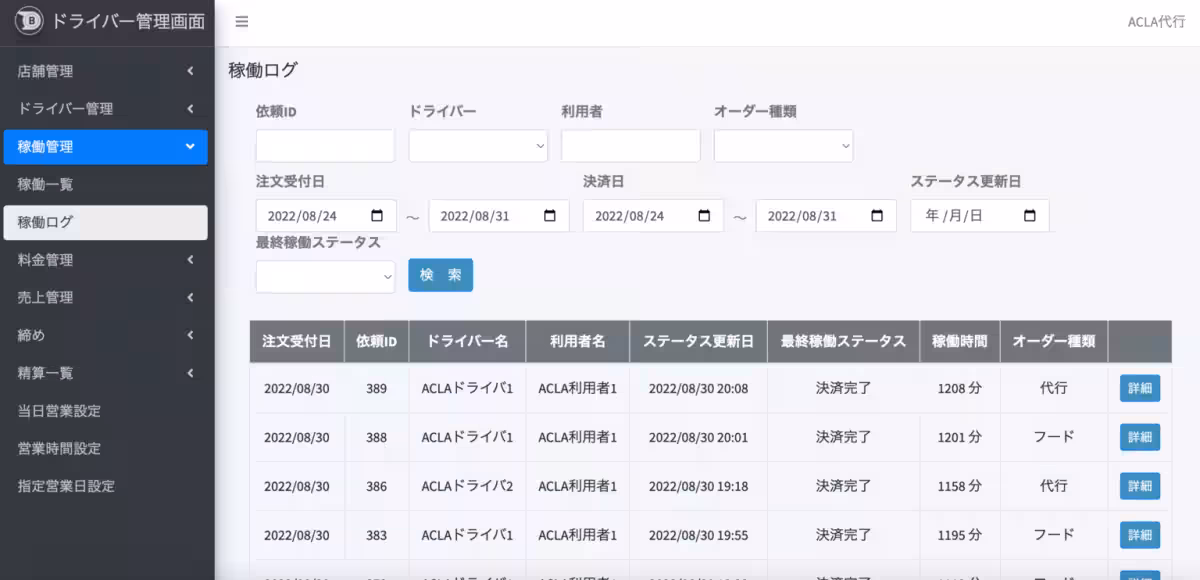Open the 最終稼働ステータス dropdown
This screenshot has width=1200, height=580.
325,277
